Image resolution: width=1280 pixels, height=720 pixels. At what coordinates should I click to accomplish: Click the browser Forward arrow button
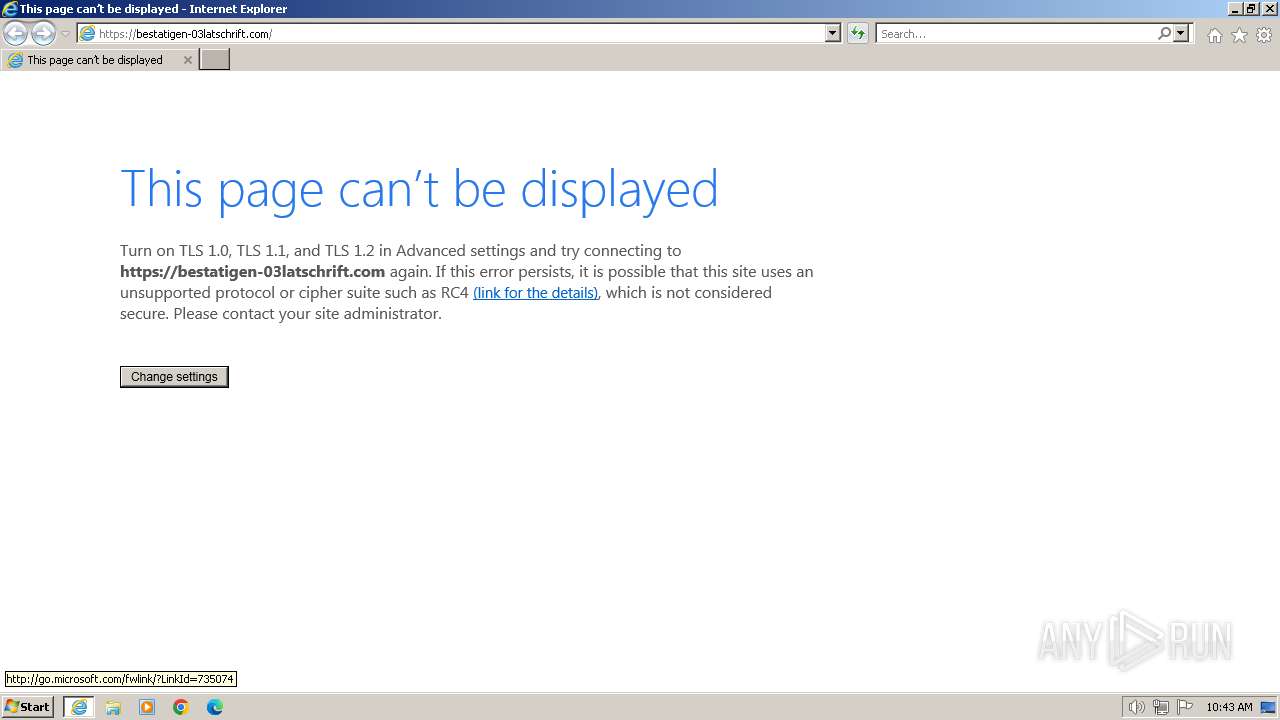[x=43, y=34]
